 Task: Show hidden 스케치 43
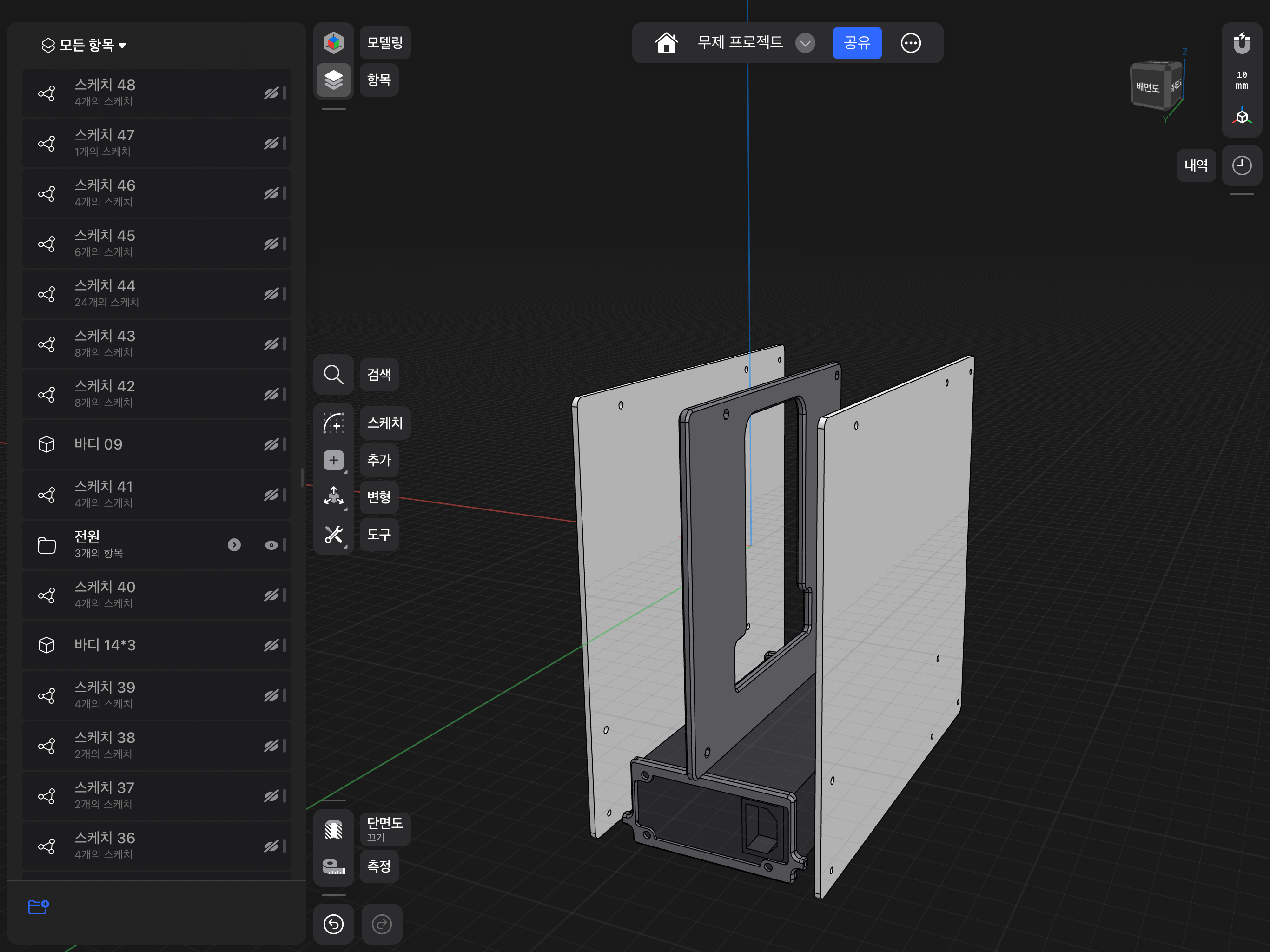(x=271, y=344)
